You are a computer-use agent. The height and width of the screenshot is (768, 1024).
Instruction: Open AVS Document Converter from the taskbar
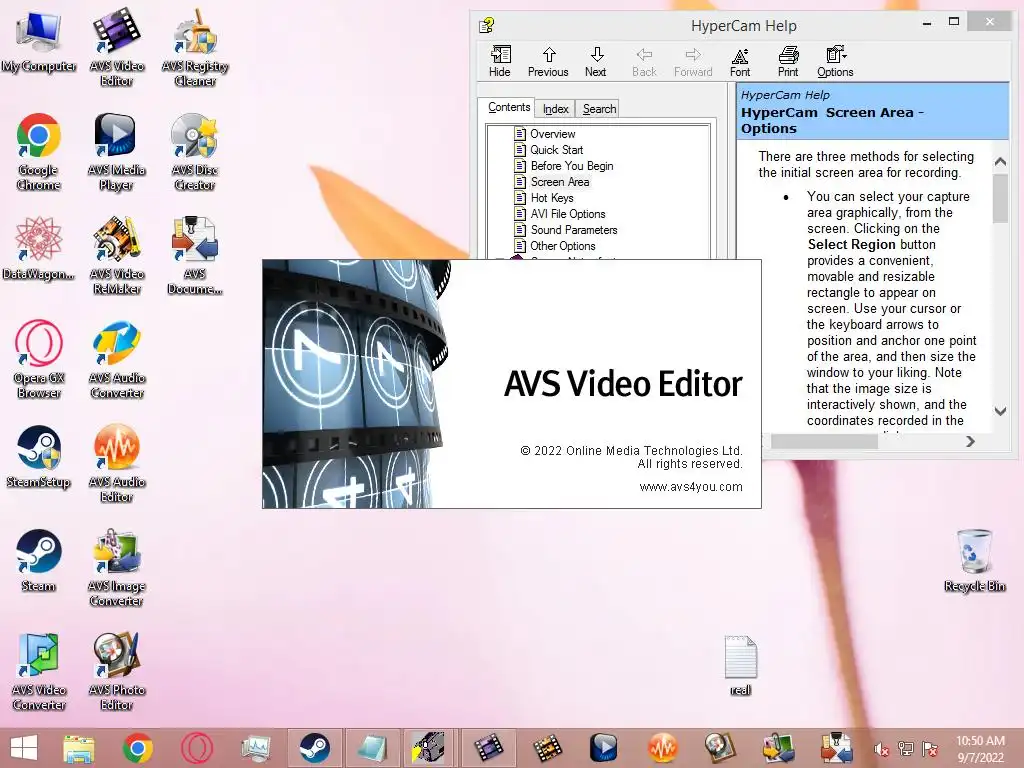(837, 748)
